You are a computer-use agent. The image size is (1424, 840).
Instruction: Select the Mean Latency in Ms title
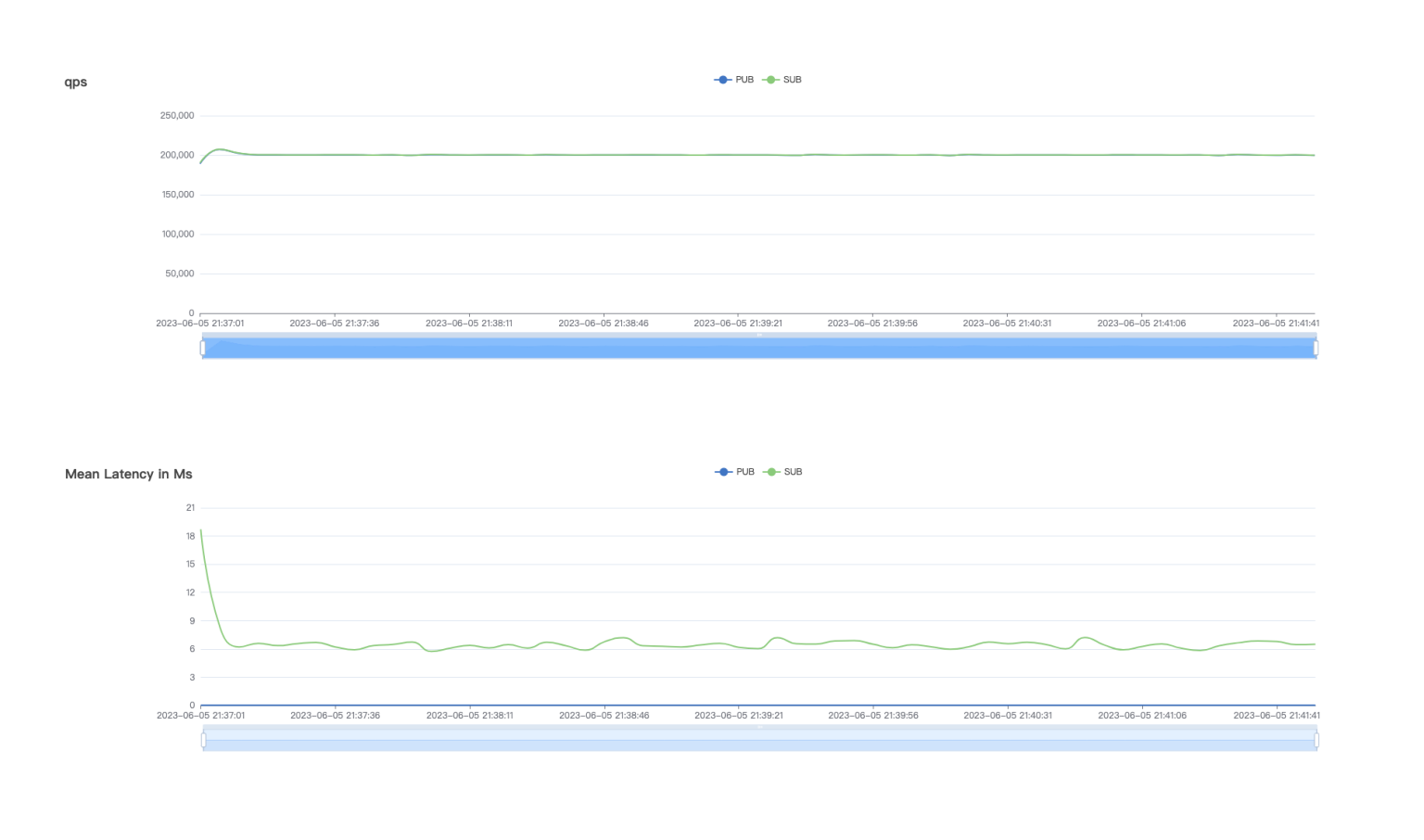128,475
